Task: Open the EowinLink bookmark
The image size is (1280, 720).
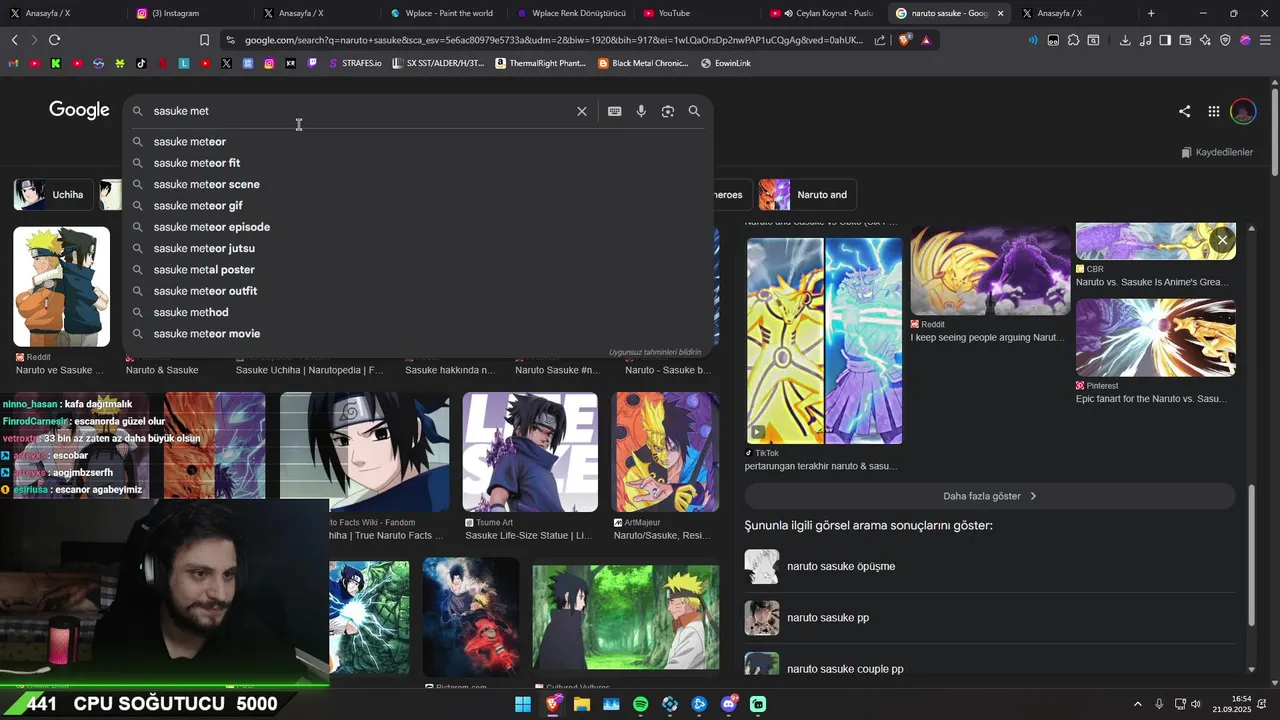Action: point(726,63)
